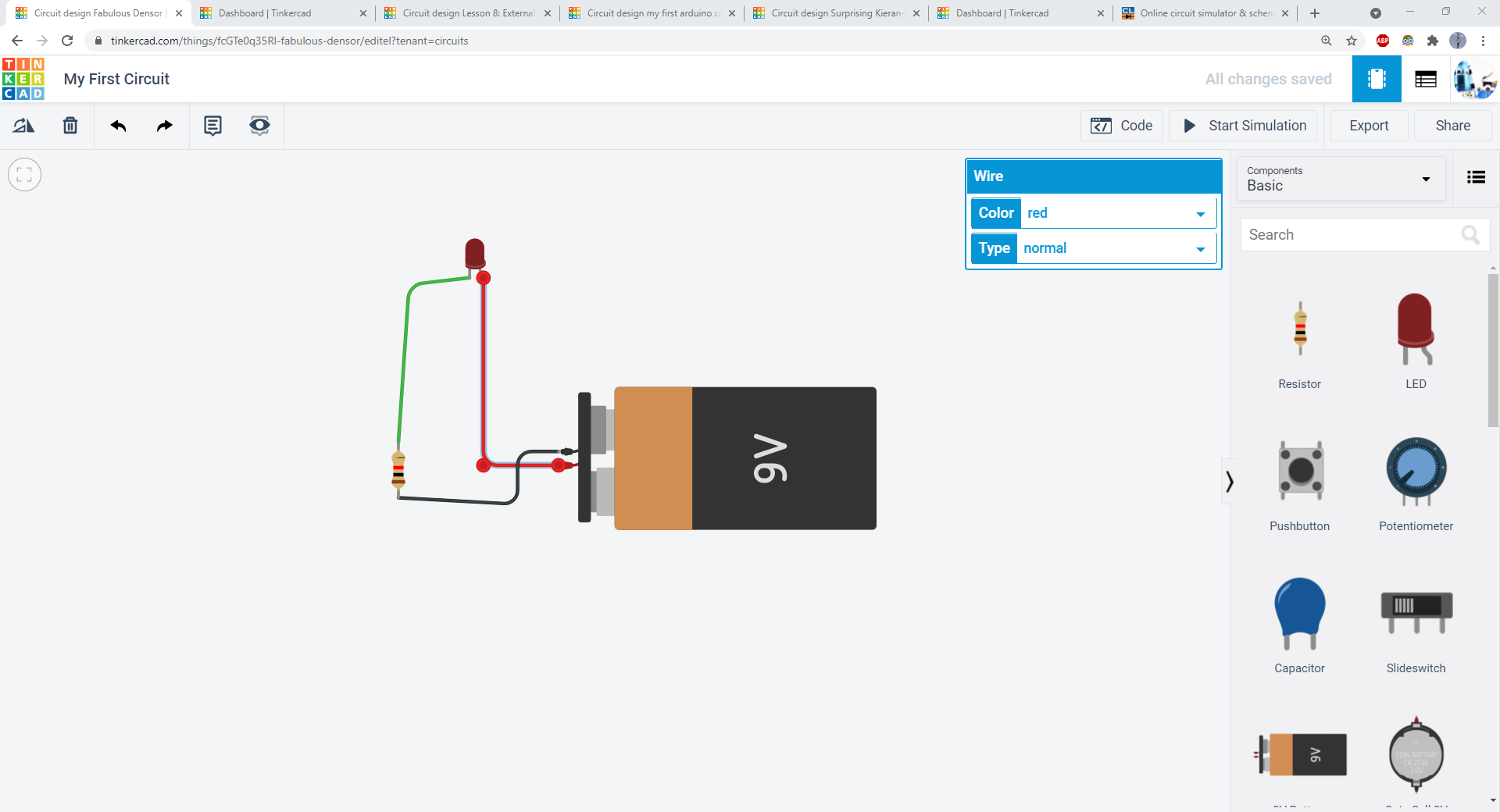Screen dimensions: 1500x812
Task: Open the wire Color dropdown
Action: [x=1201, y=212]
